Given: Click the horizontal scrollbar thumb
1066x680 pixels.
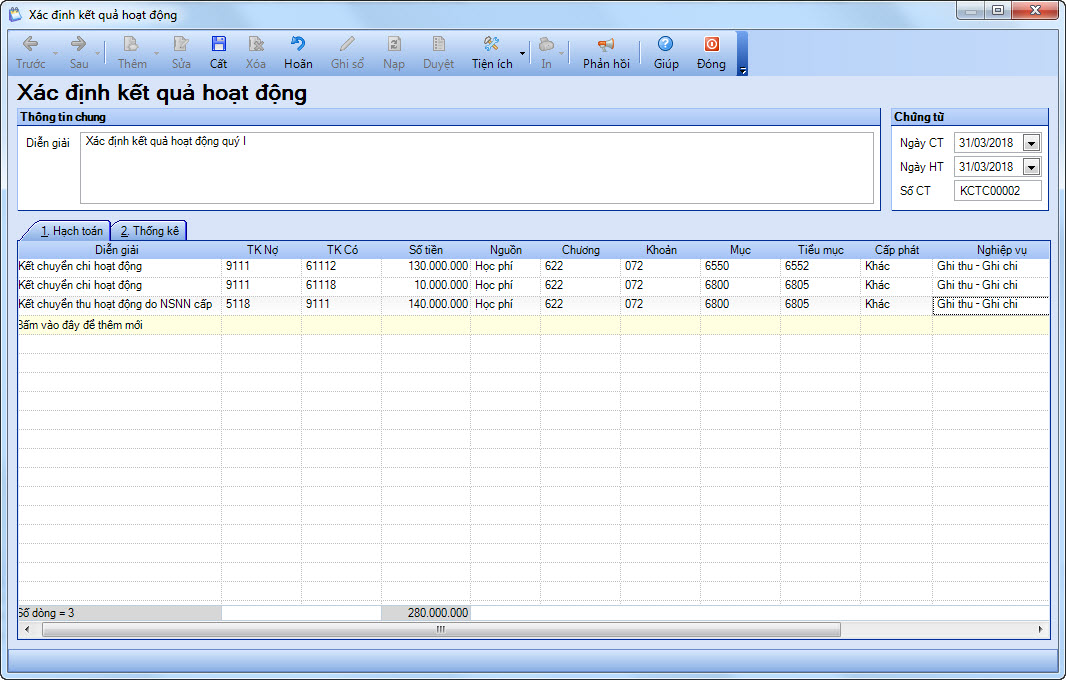Looking at the screenshot, I should (441, 630).
